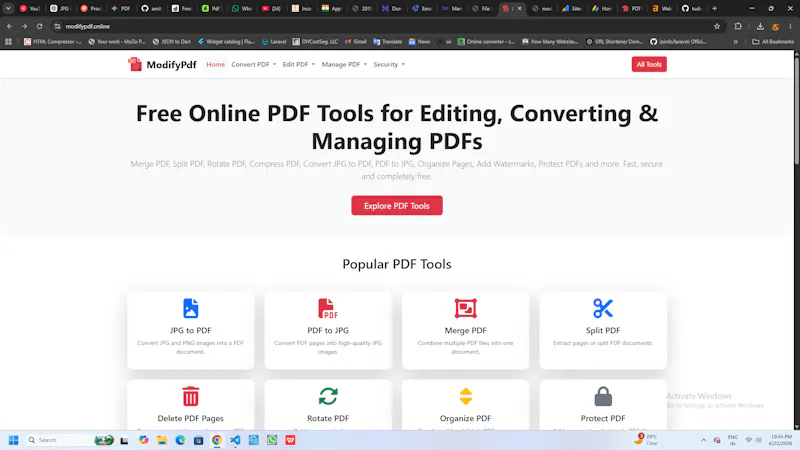The width and height of the screenshot is (800, 450).
Task: Expand the Convert PDF dropdown
Action: tap(254, 64)
